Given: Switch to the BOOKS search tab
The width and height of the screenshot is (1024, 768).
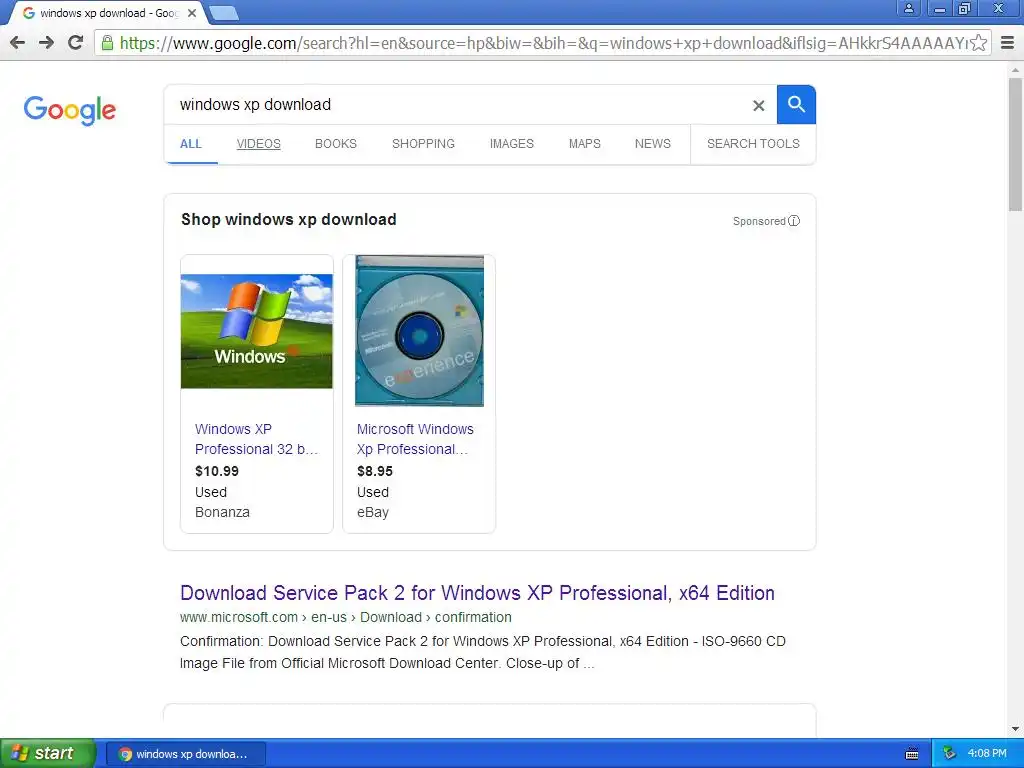Looking at the screenshot, I should 336,144.
